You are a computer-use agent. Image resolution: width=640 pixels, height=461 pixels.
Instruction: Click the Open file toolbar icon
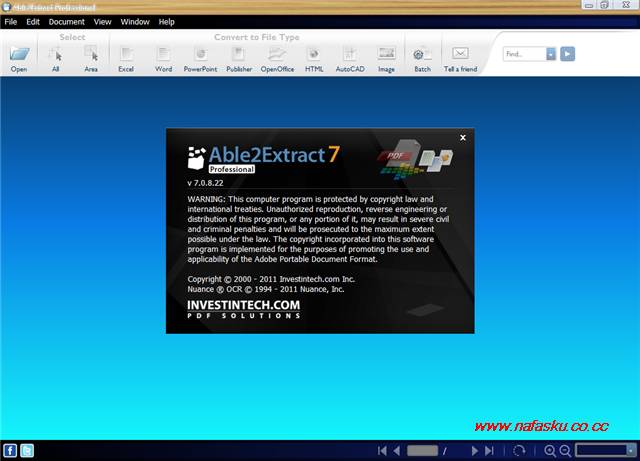19,54
